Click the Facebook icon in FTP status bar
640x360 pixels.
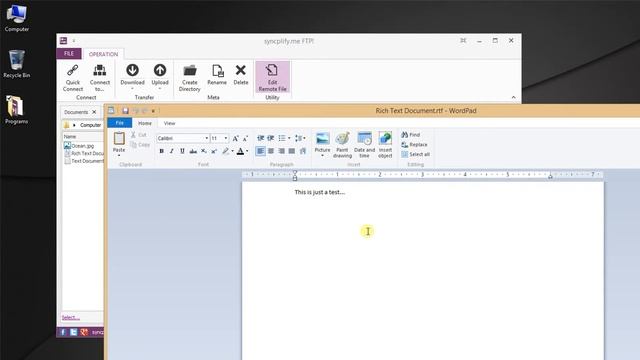[x=63, y=332]
